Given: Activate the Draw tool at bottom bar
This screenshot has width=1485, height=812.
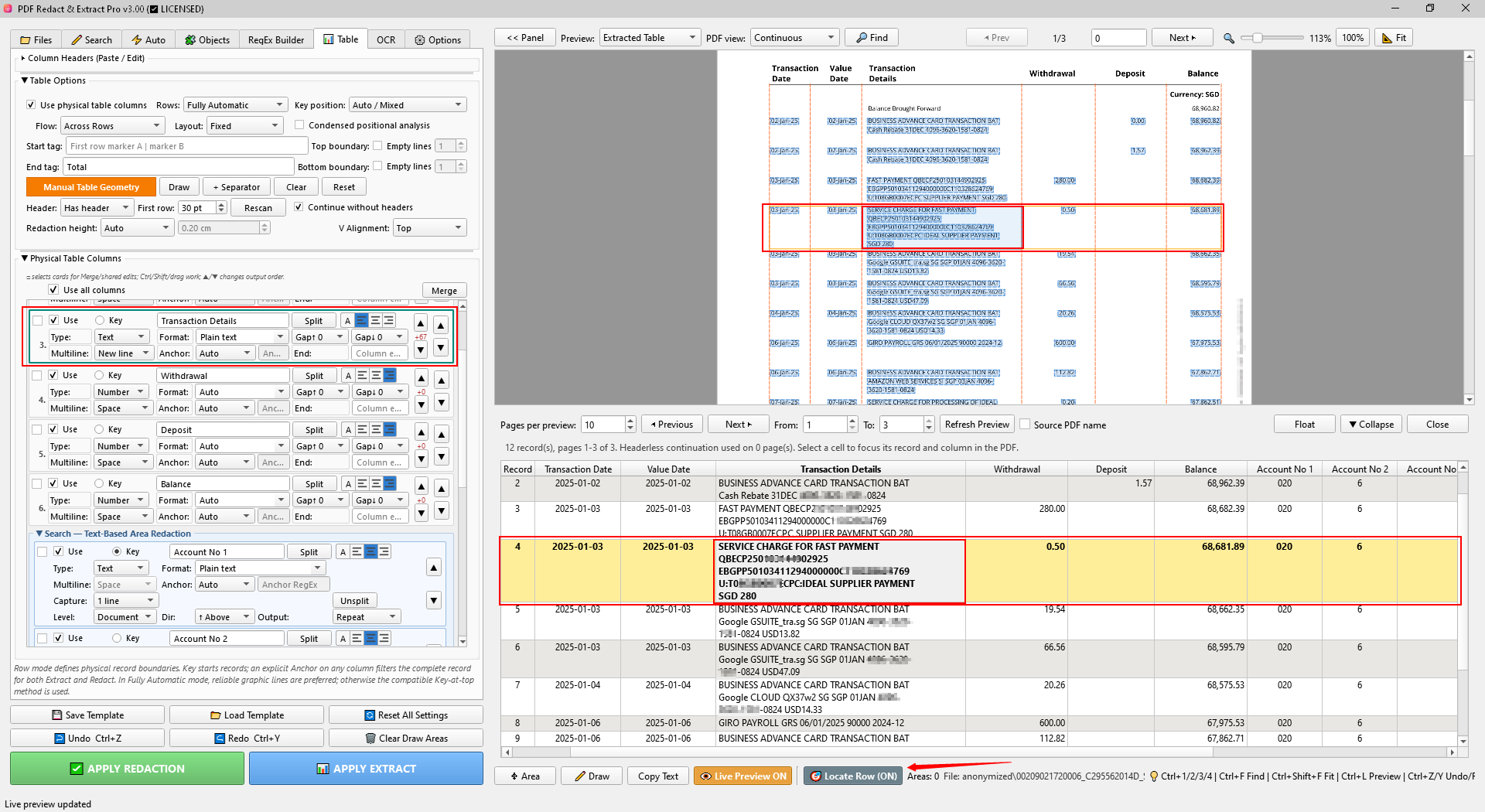Looking at the screenshot, I should tap(592, 776).
